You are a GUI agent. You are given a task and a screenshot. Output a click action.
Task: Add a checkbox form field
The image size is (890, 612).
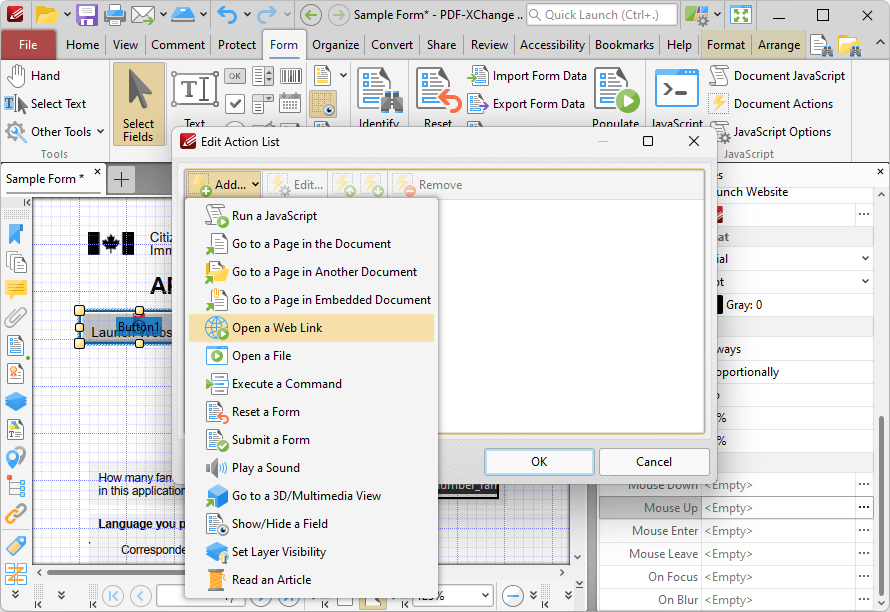pyautogui.click(x=234, y=104)
